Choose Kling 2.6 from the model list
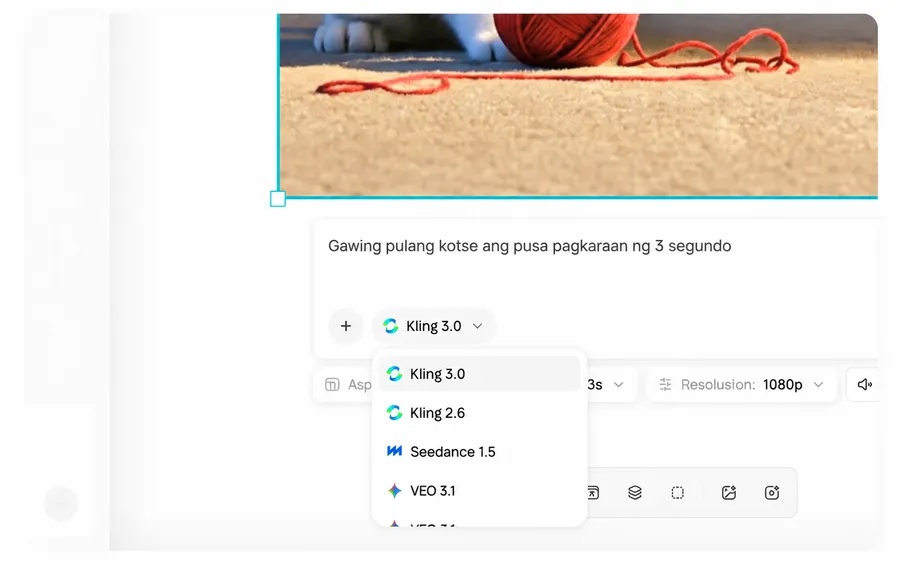The width and height of the screenshot is (902, 584). [x=479, y=413]
